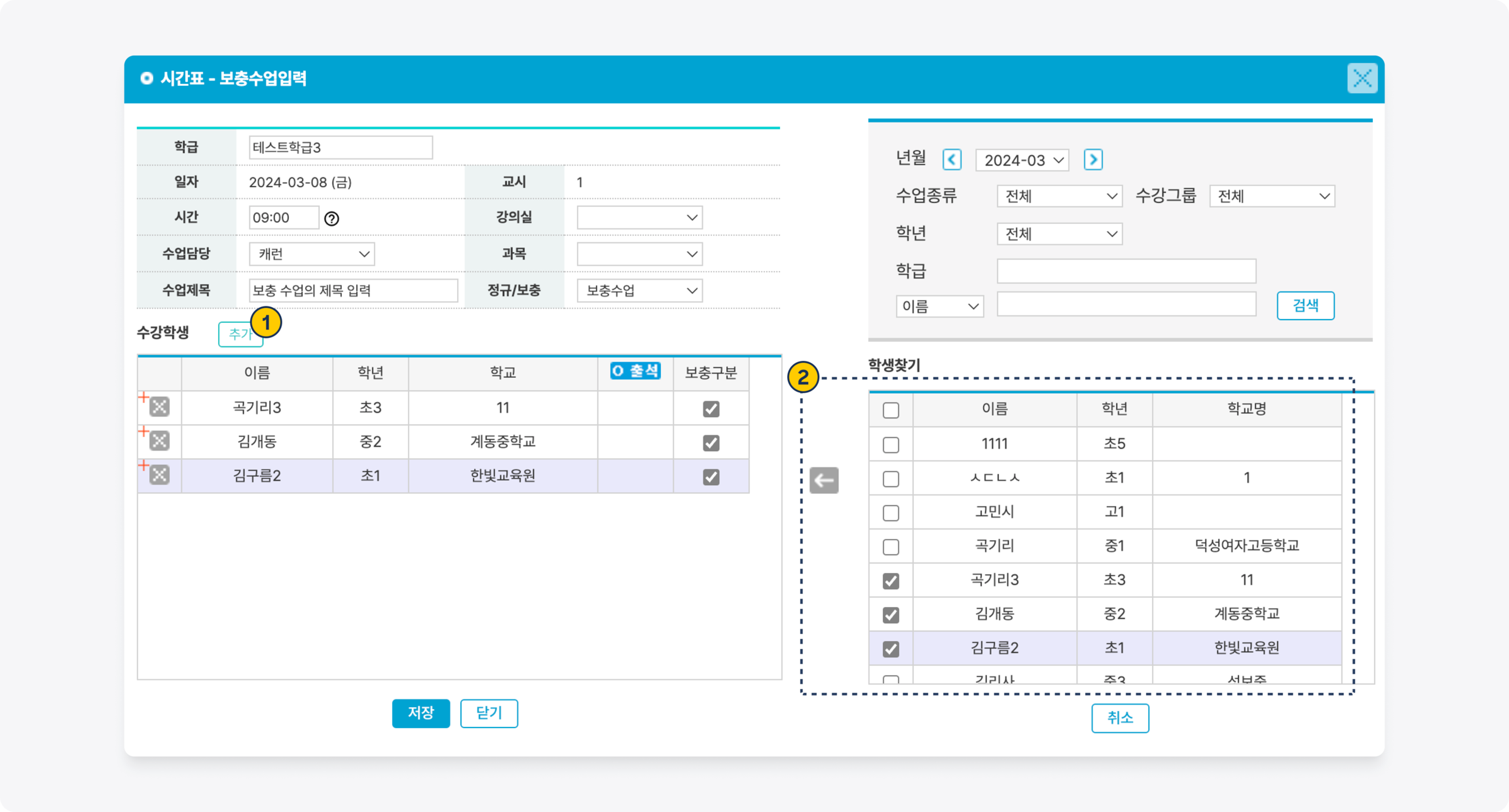The image size is (1509, 812).
Task: Click the help icon next to time field
Action: point(331,218)
